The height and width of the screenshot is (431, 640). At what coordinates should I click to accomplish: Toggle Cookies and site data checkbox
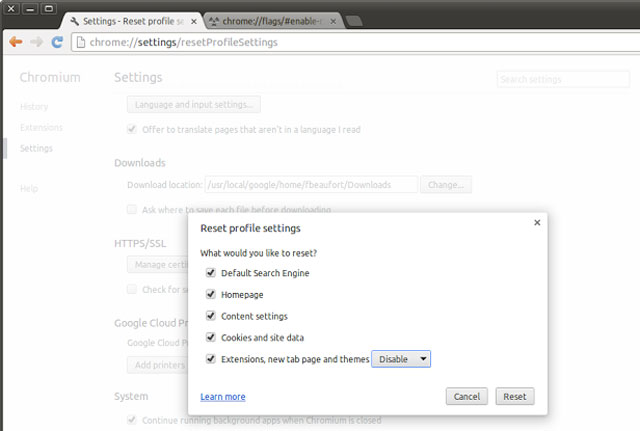pos(210,337)
